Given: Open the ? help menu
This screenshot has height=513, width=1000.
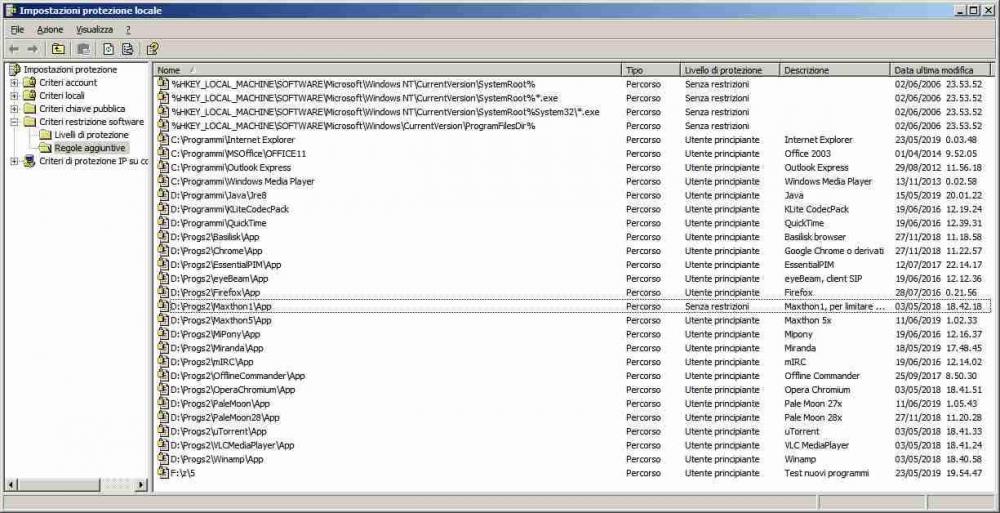Looking at the screenshot, I should (128, 29).
